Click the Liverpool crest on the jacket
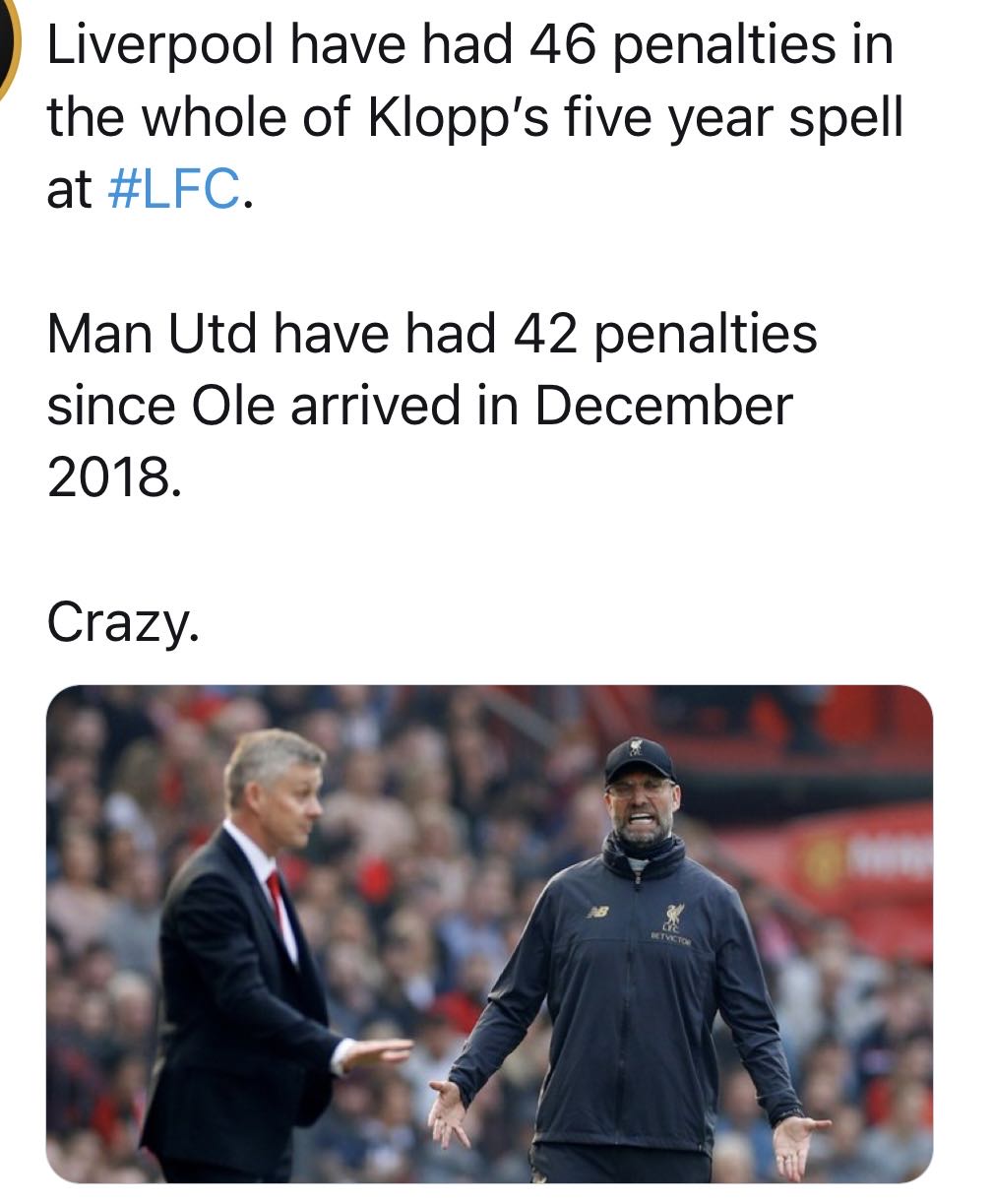 pyautogui.click(x=674, y=916)
